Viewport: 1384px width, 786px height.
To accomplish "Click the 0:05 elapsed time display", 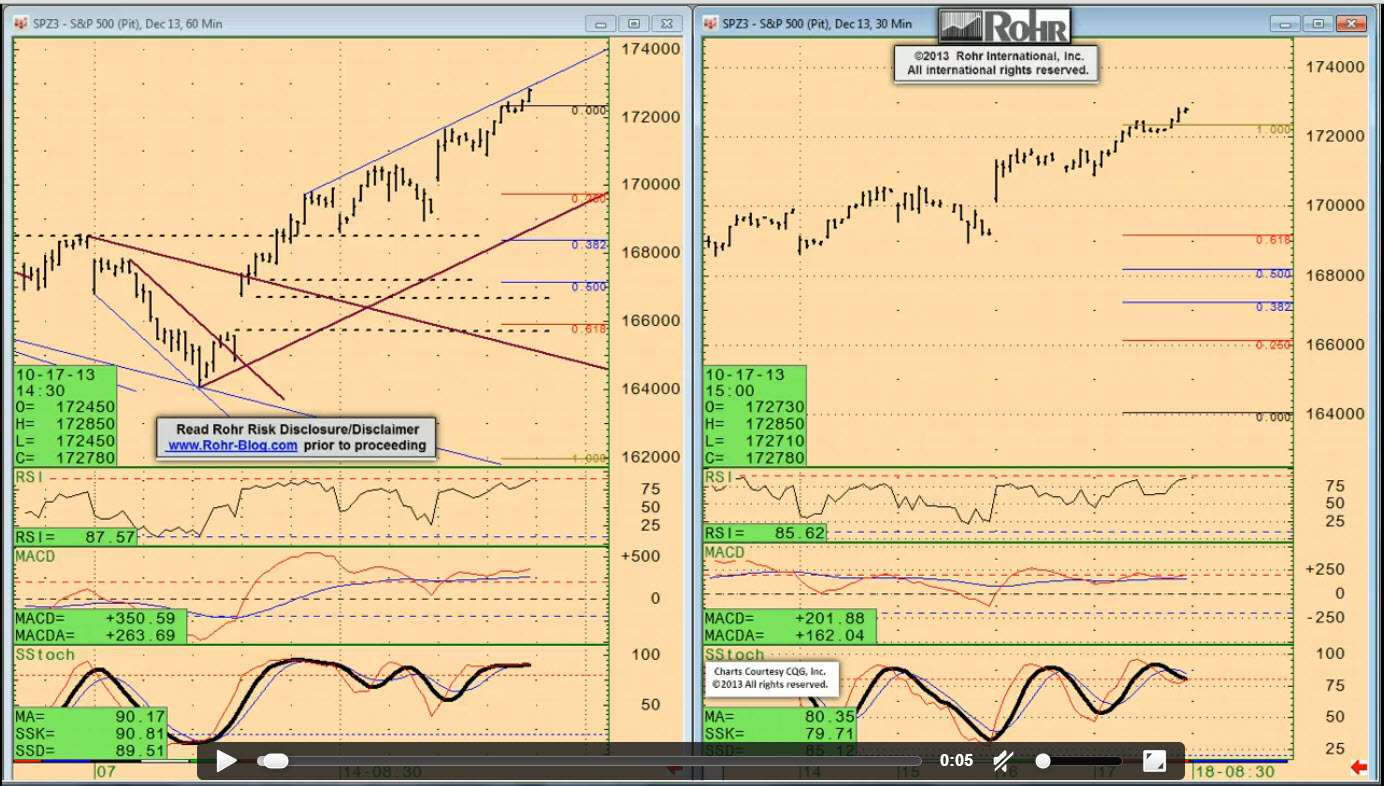I will click(x=956, y=761).
